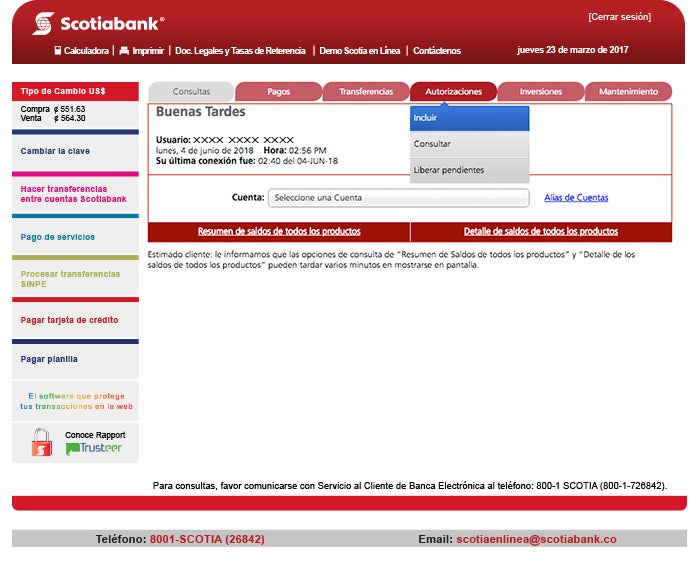Go to the Inversiones tab
700x561 pixels.
[x=541, y=92]
